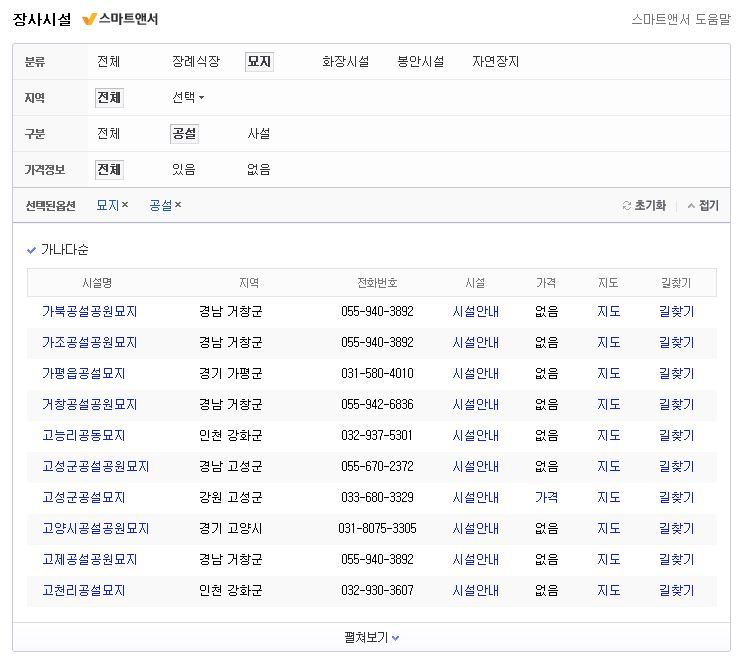The width and height of the screenshot is (748, 665).
Task: Select 사설 in the 구분 row
Action: pos(259,134)
